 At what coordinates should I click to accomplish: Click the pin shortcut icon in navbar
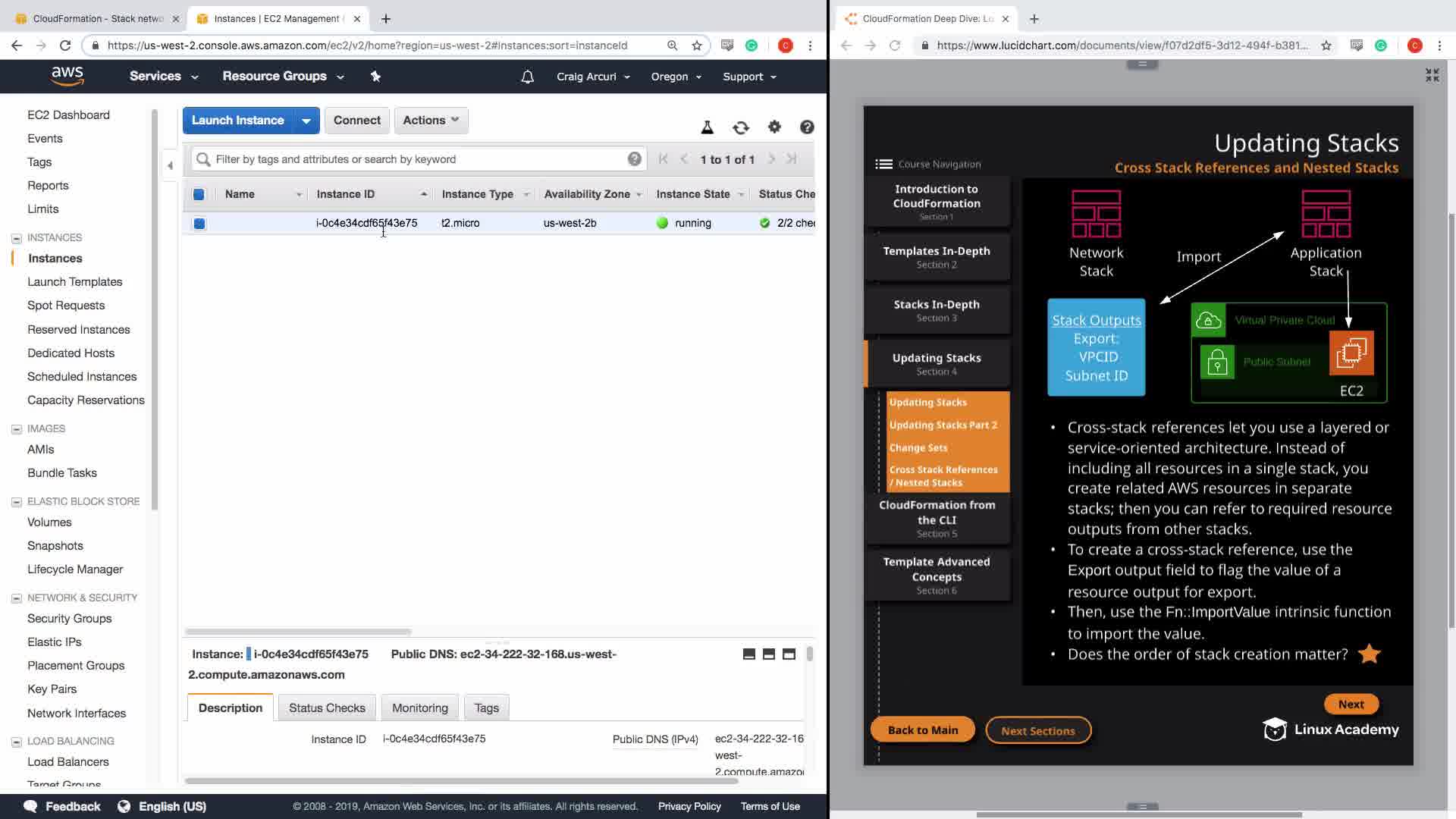pos(375,76)
